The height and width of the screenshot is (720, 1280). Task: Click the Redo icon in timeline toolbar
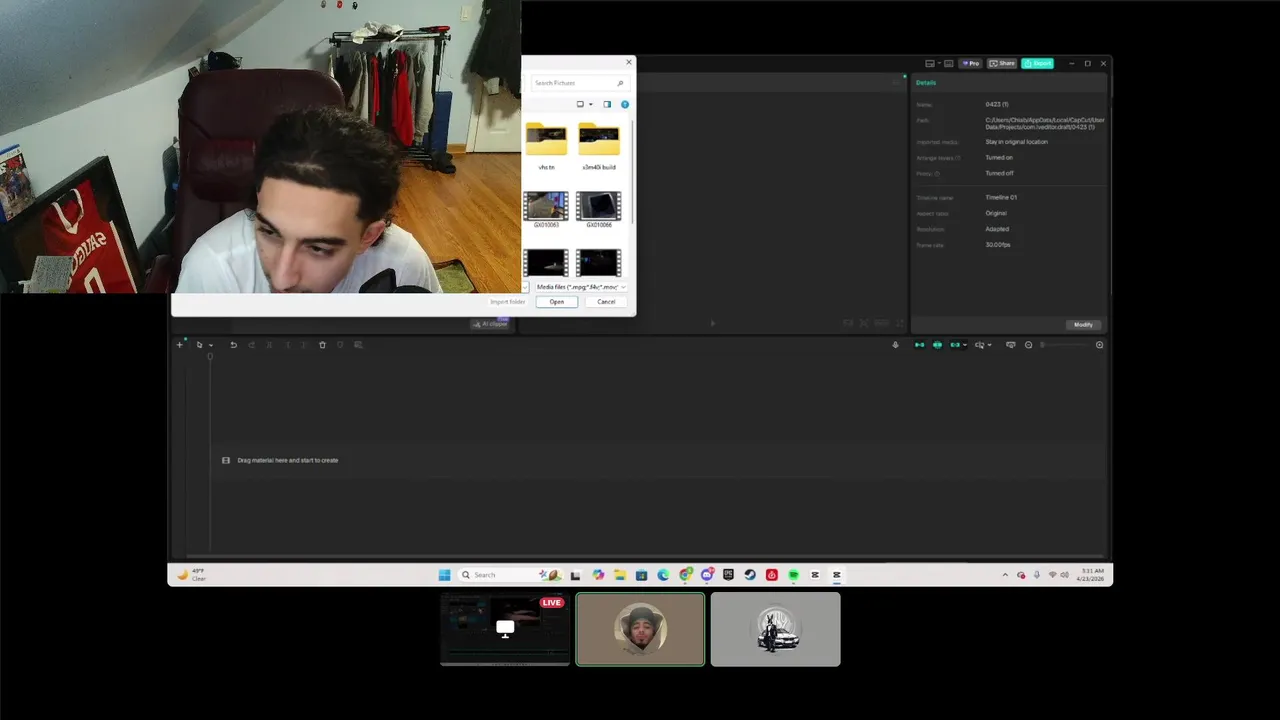point(251,345)
